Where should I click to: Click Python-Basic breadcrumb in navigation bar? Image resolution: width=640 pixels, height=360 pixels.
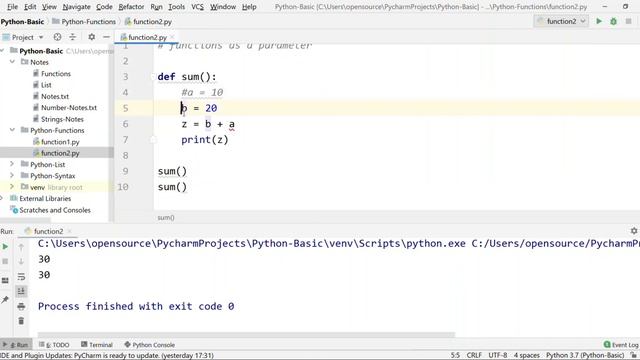coord(22,22)
